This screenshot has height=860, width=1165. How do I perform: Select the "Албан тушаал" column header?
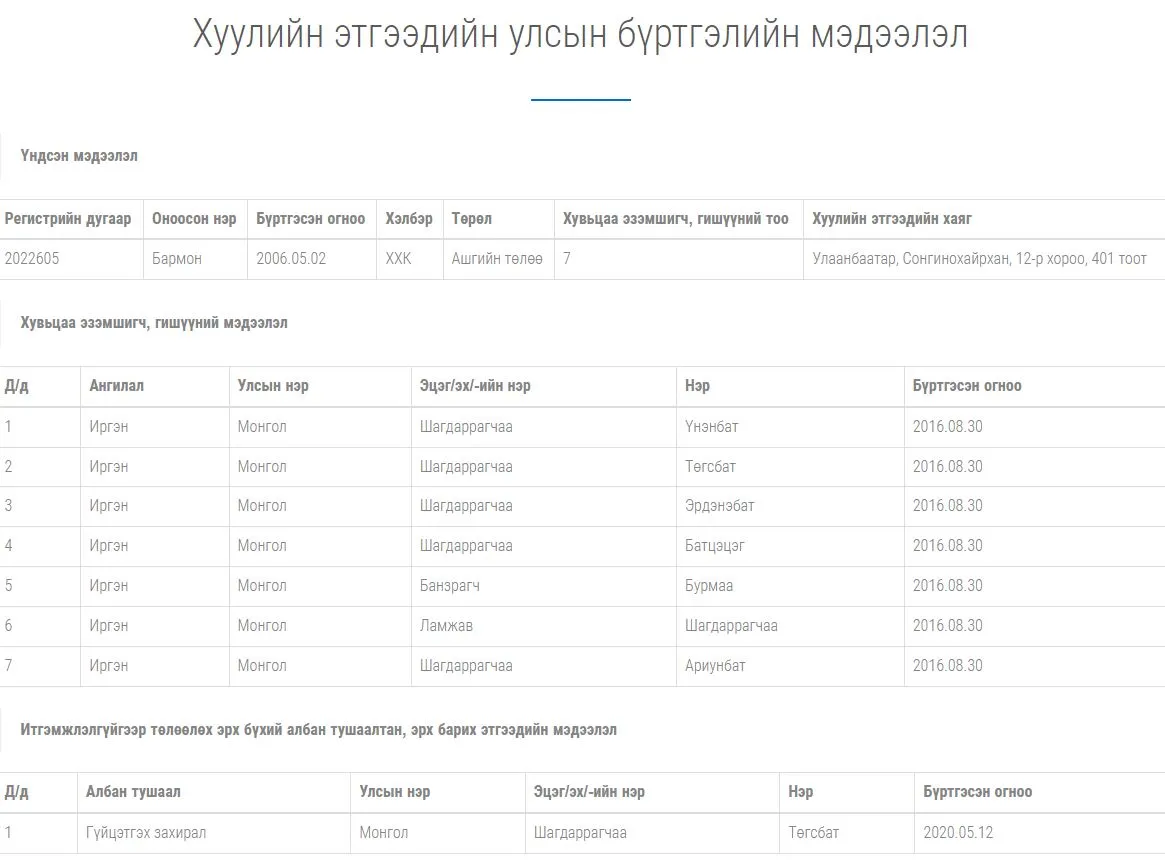(133, 792)
